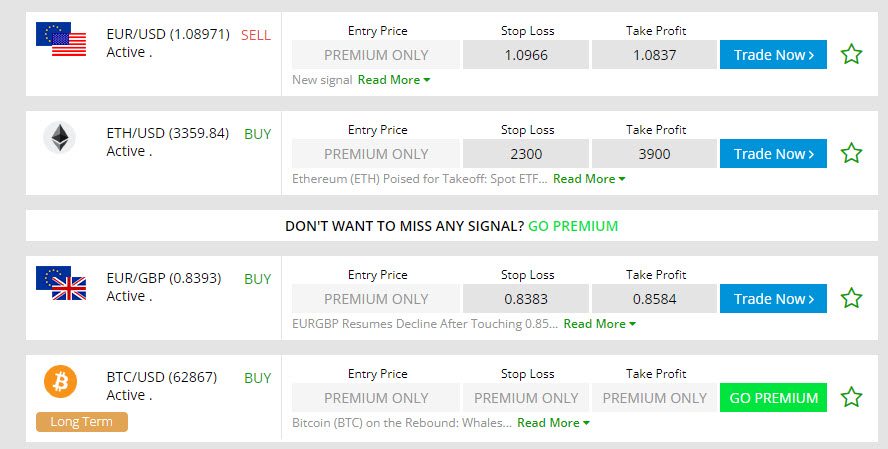Screen dimensions: 888x449
Task: Click the ETH/USD Take Profit value 3900
Action: [654, 154]
